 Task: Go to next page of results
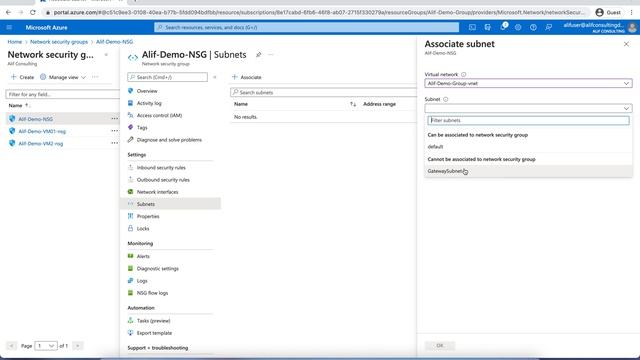(78, 346)
